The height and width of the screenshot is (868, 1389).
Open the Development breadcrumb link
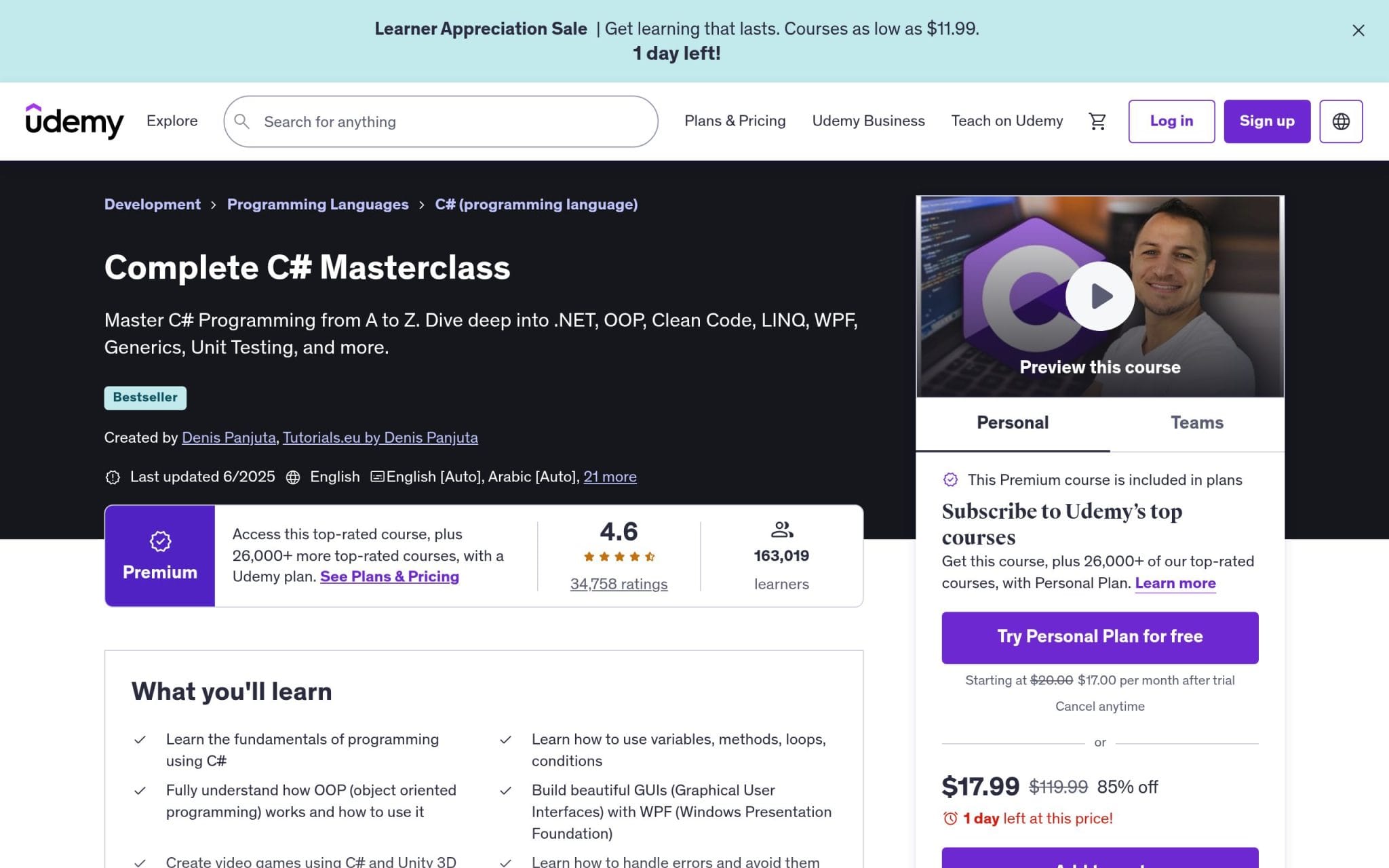[x=153, y=205]
